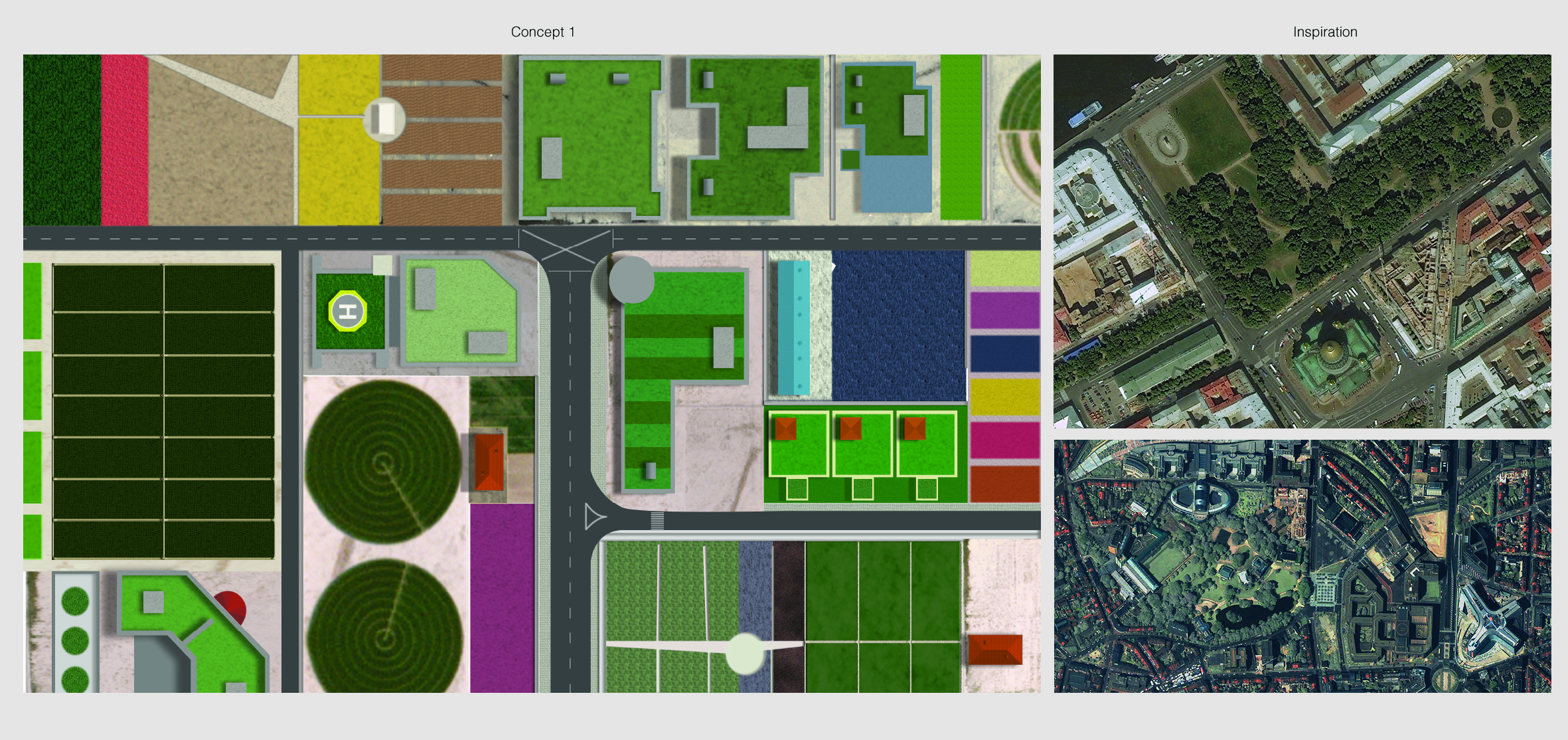Viewport: 1568px width, 740px height.
Task: Click the 'Inspiration' heading text
Action: [x=1325, y=32]
